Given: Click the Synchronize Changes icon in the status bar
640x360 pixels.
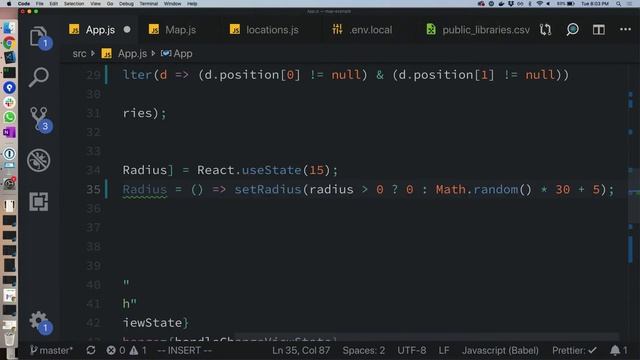Looking at the screenshot, I should pyautogui.click(x=91, y=350).
